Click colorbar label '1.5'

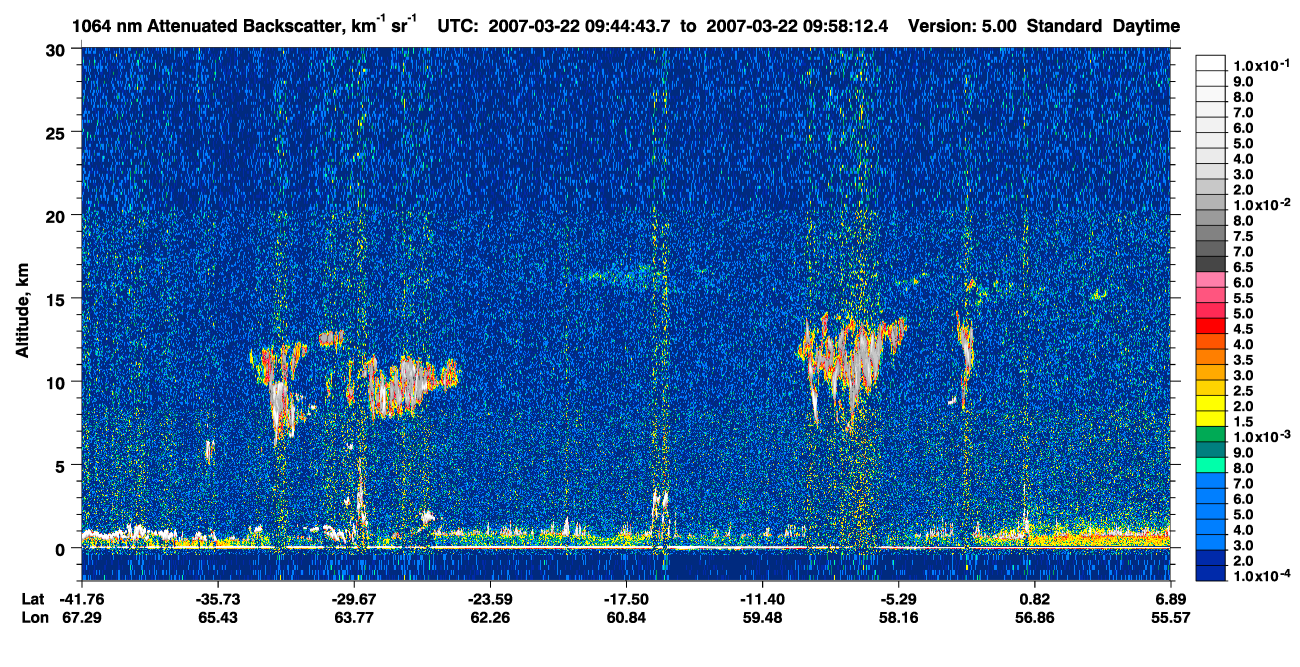pos(1243,421)
